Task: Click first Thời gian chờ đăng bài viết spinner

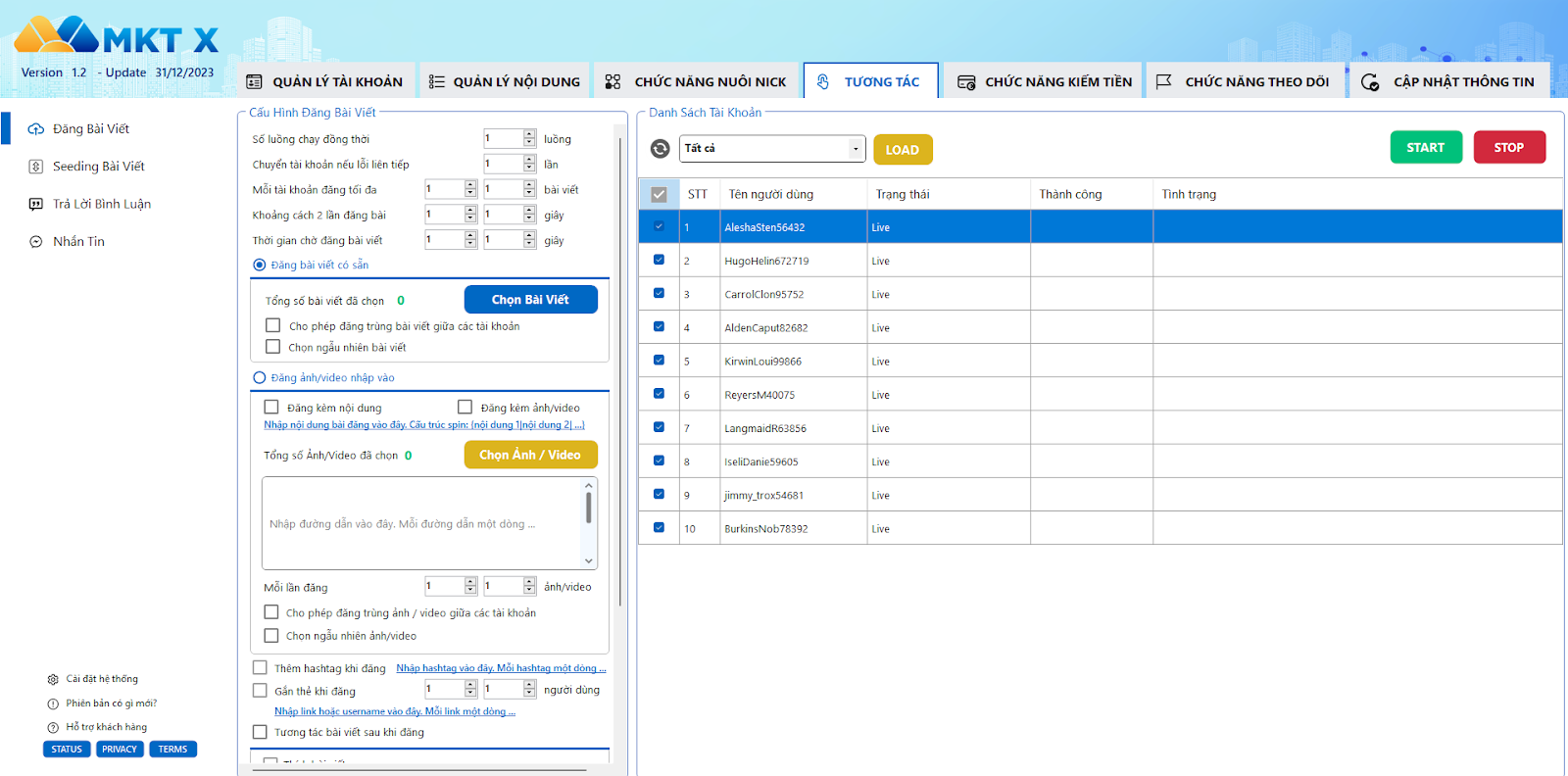Action: pos(451,239)
